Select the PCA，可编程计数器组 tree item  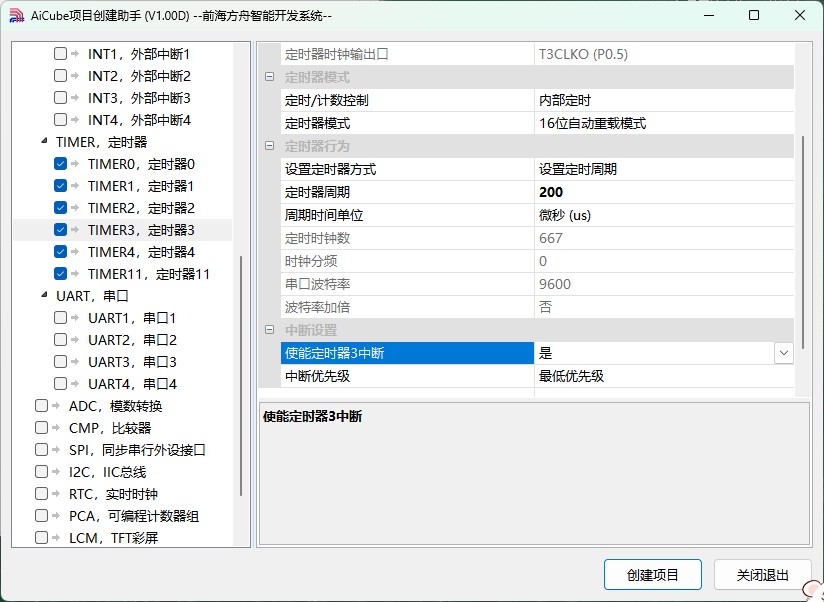tap(134, 516)
